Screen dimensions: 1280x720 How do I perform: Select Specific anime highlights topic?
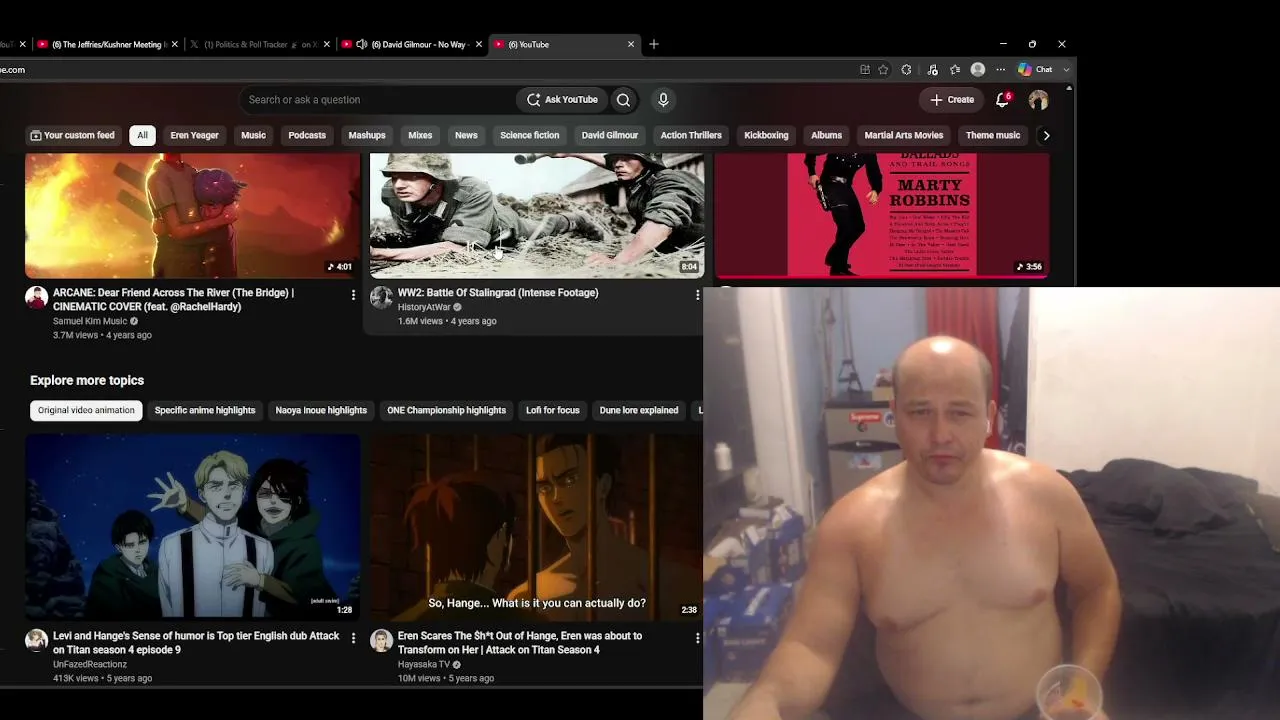(205, 410)
